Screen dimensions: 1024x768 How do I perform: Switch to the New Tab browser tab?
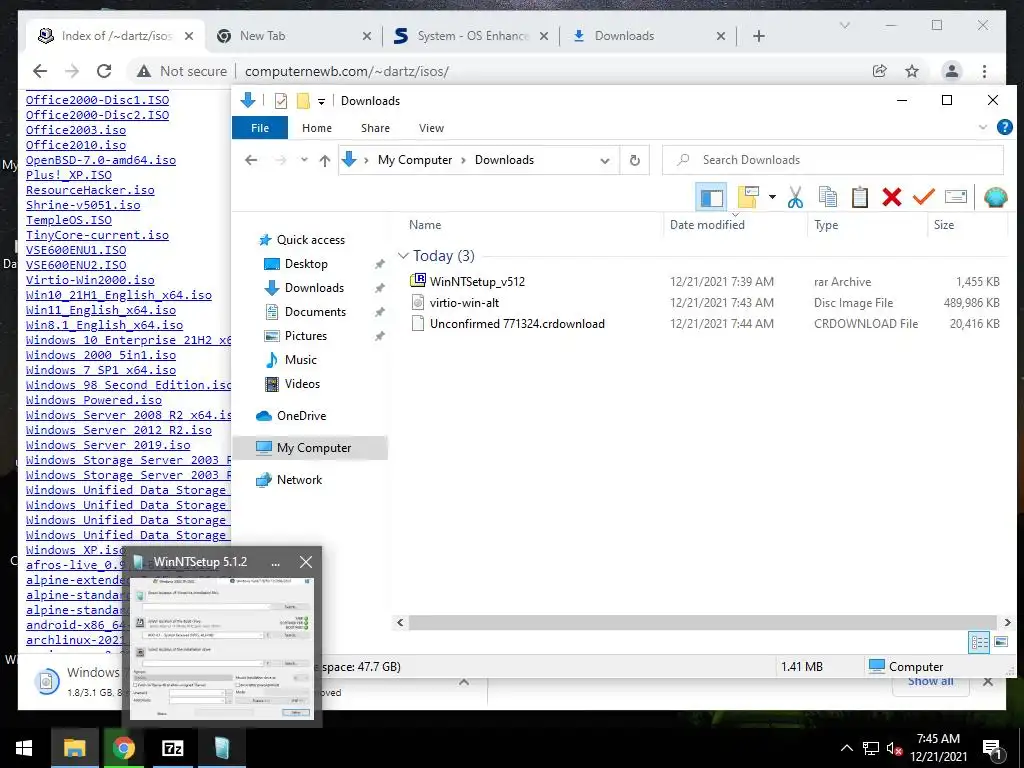(x=261, y=36)
